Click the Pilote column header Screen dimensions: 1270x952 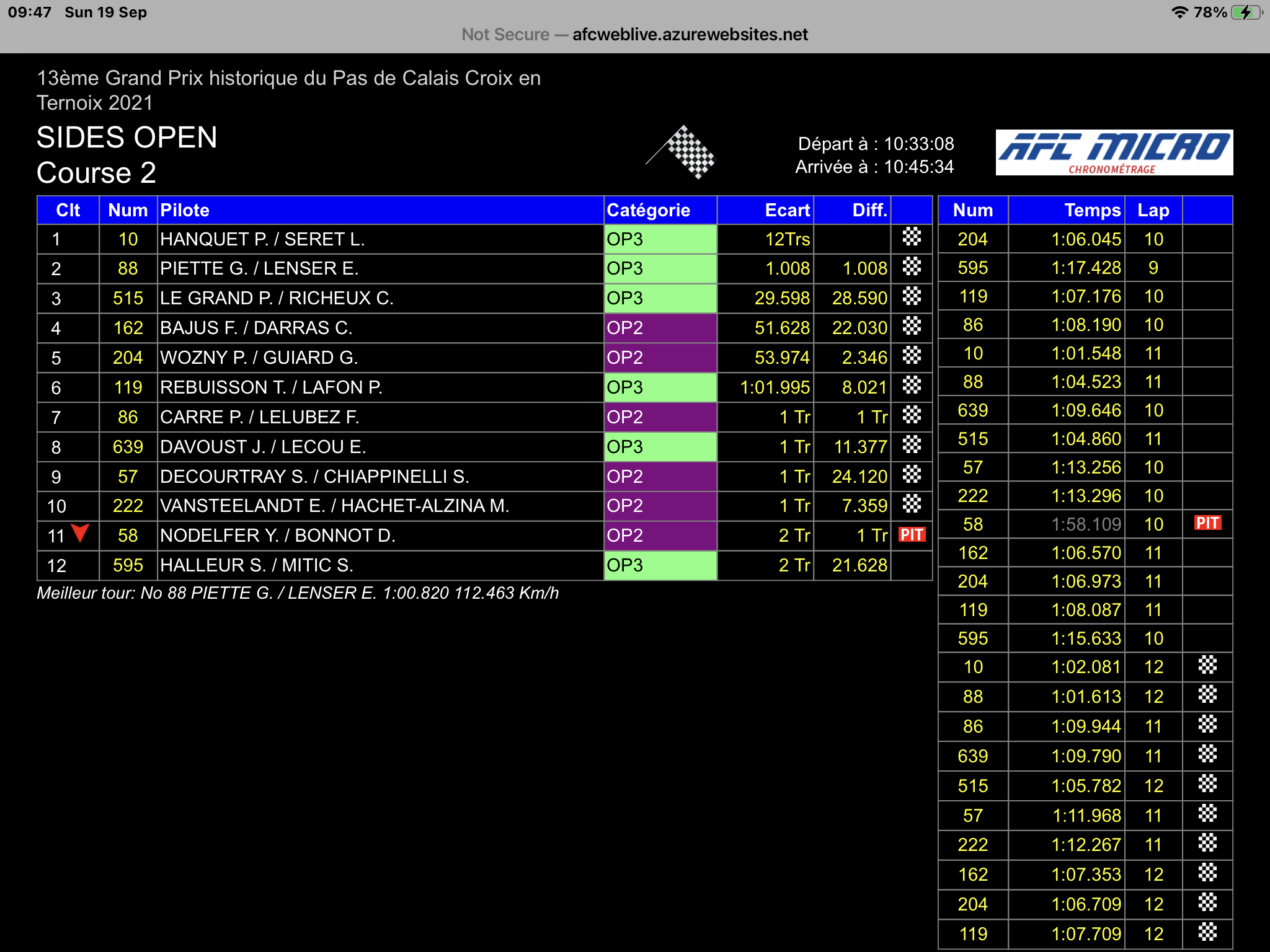(381, 210)
